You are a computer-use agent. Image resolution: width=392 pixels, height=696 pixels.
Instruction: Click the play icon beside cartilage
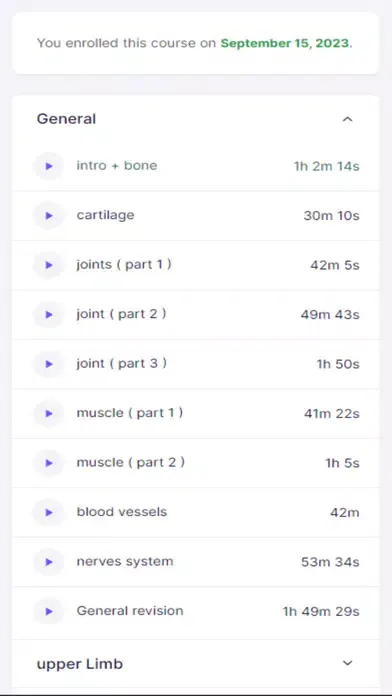49,216
